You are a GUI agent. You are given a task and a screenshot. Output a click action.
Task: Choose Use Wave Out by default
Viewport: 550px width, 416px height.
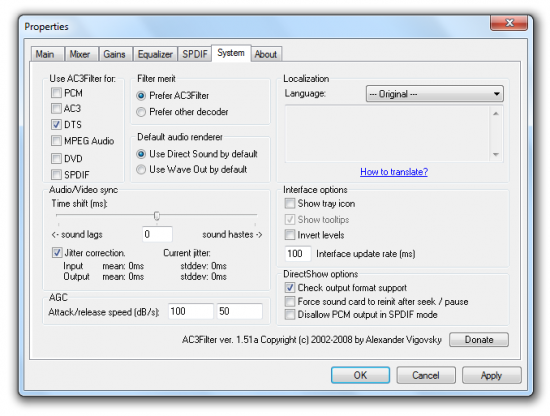tap(141, 170)
